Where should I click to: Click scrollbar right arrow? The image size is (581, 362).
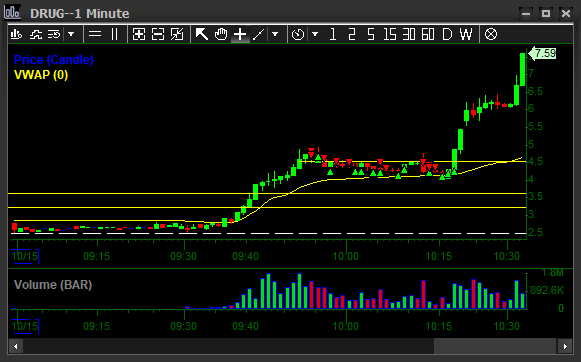tap(565, 347)
